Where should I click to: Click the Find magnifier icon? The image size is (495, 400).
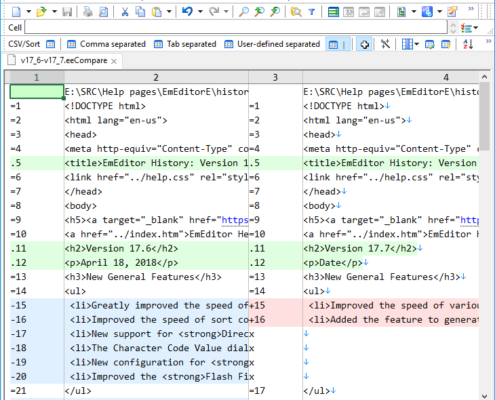tap(244, 12)
